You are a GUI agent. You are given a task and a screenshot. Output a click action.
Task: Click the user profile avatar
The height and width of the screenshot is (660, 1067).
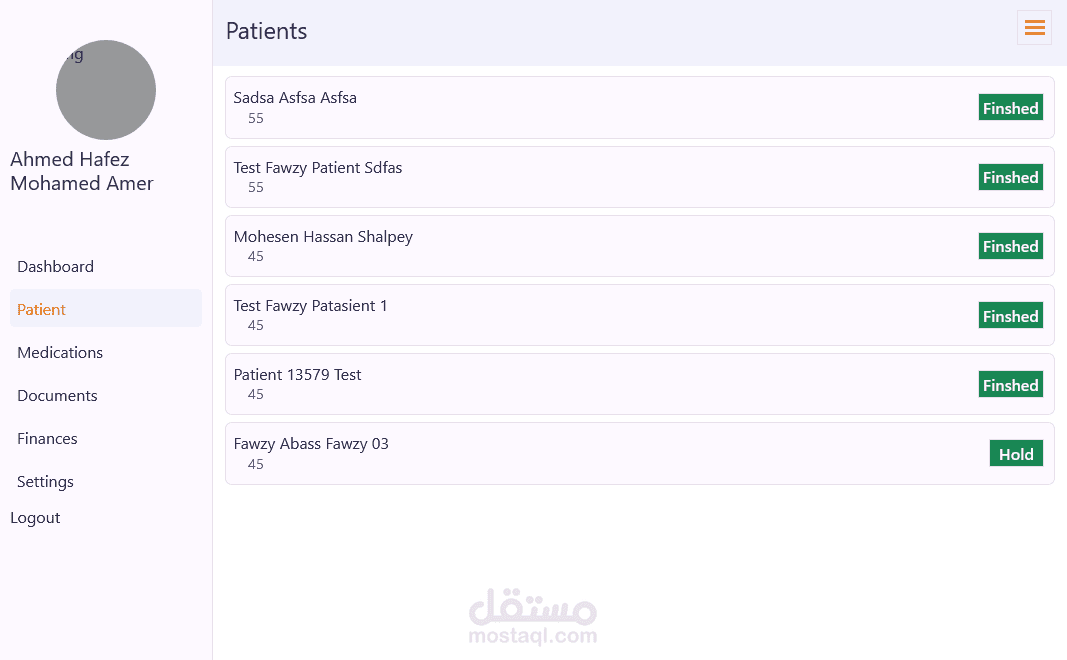point(106,90)
